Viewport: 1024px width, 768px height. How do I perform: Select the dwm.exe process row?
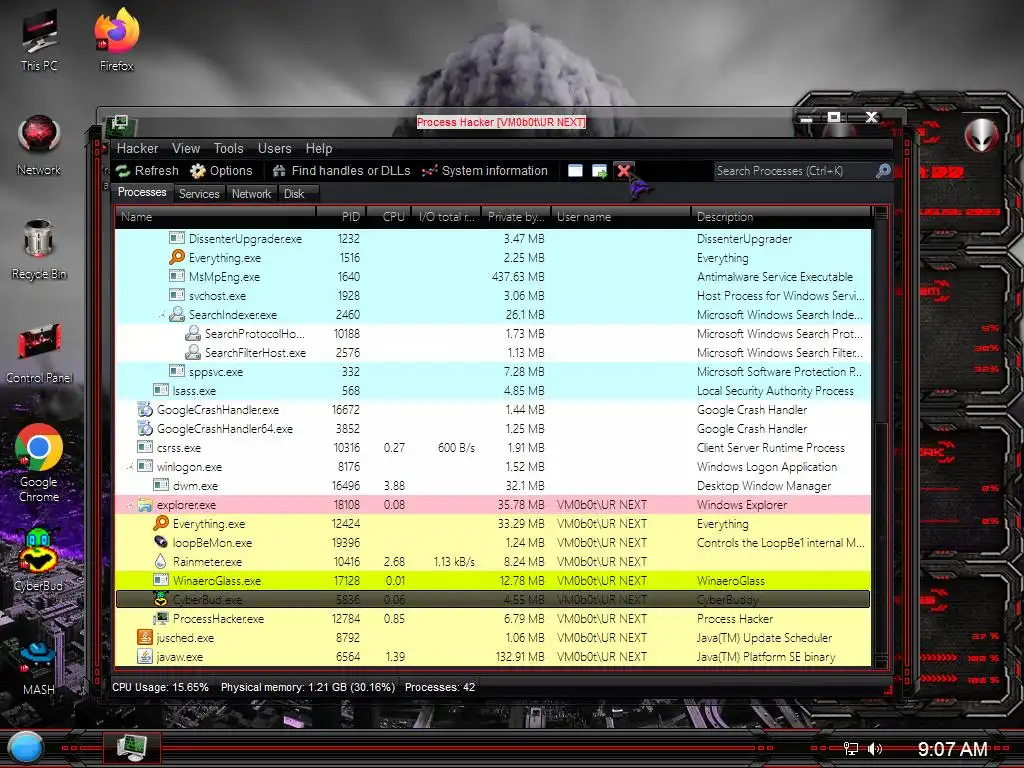tap(493, 486)
